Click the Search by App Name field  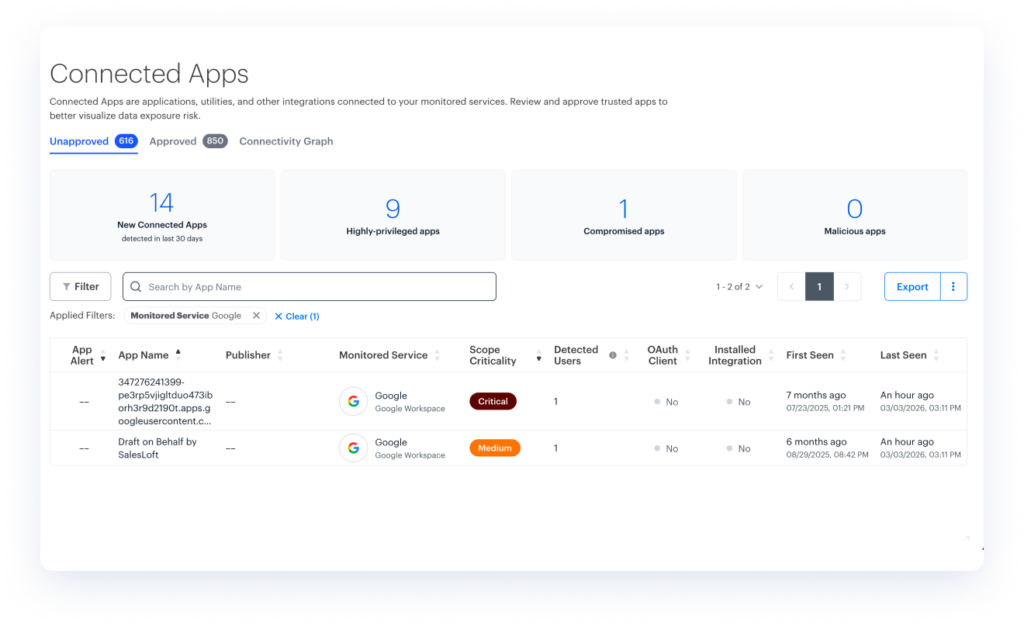310,287
